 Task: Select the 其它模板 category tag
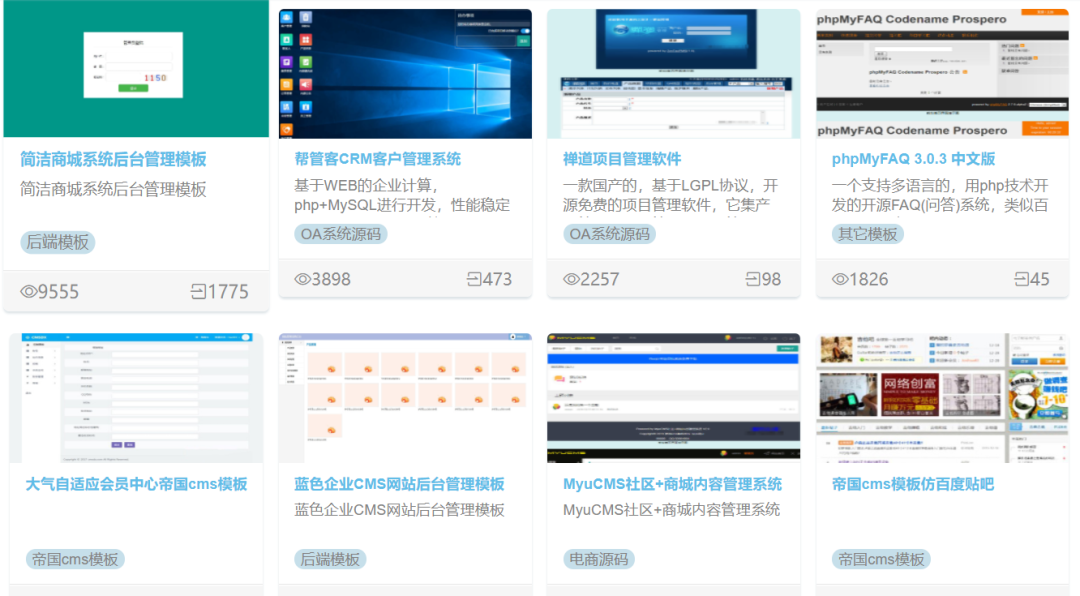point(871,235)
